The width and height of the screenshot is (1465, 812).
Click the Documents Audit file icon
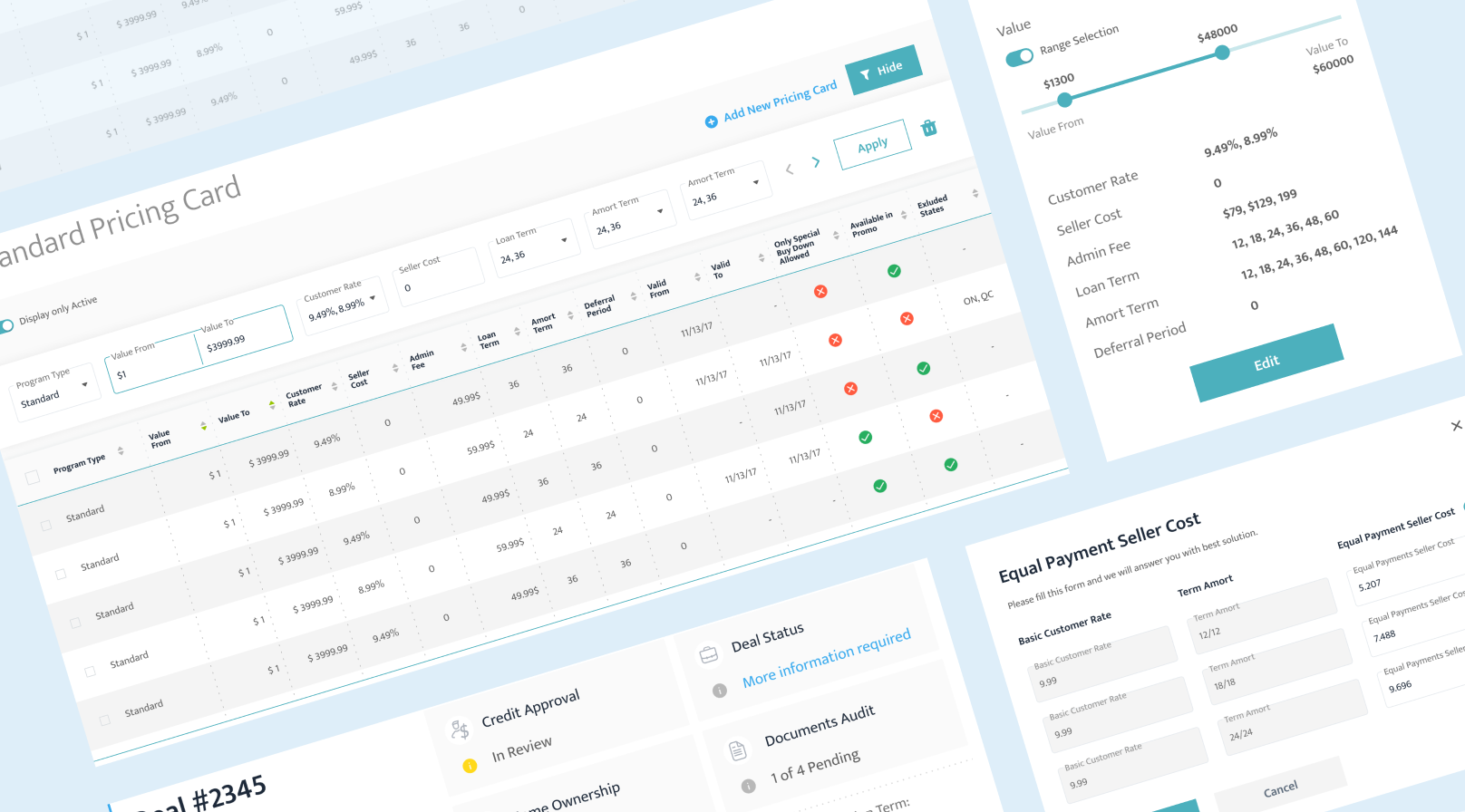(738, 750)
